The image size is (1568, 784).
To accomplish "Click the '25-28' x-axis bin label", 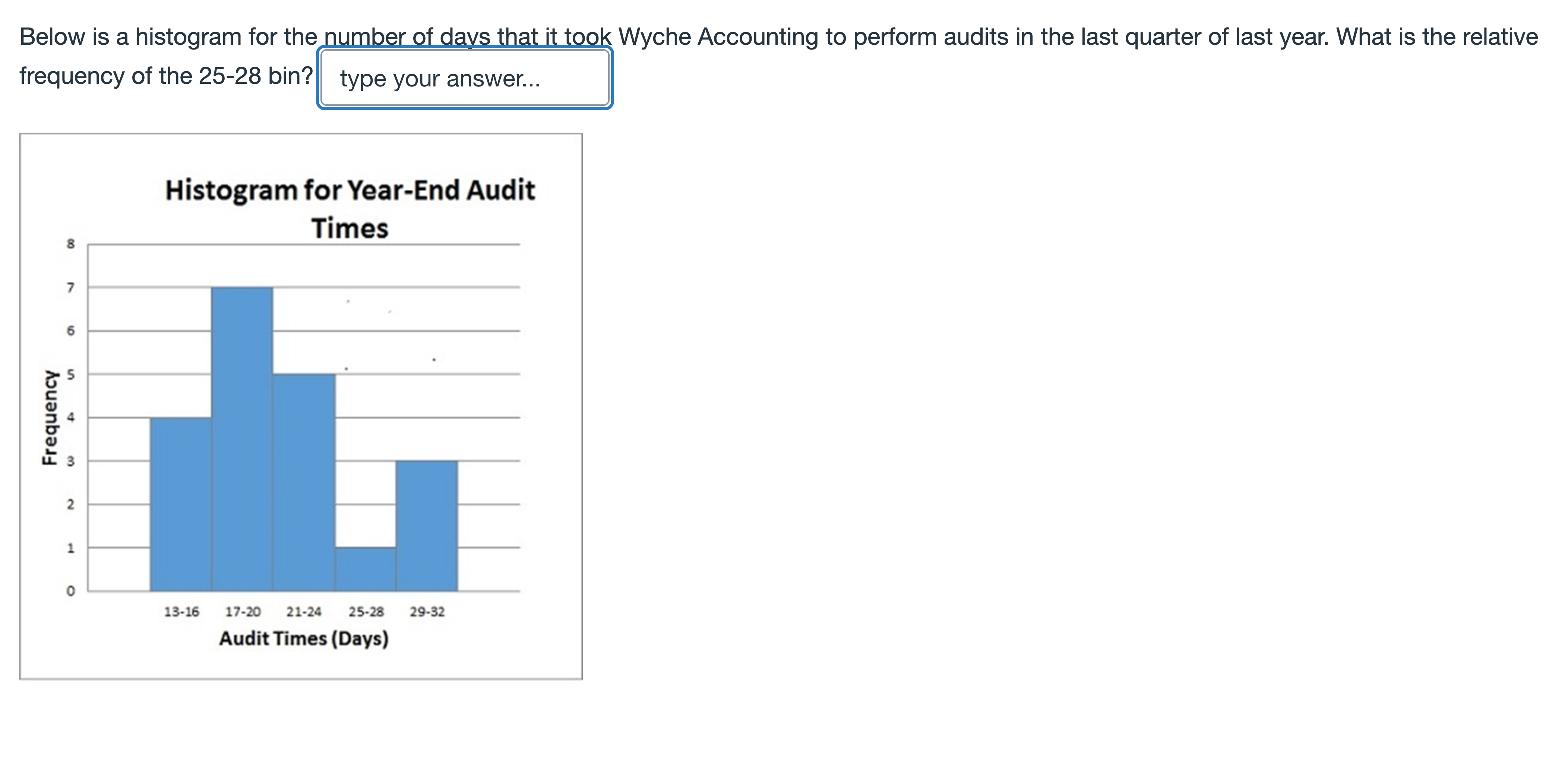I will coord(366,612).
